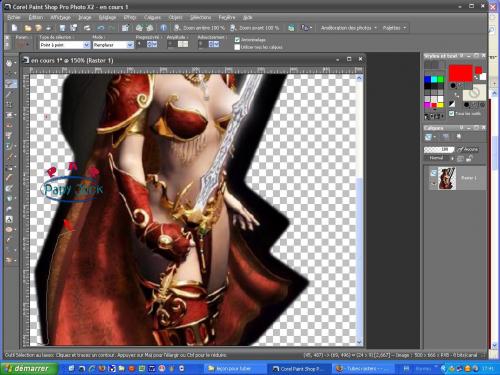Image resolution: width=500 pixels, height=375 pixels.
Task: Open the Calques menu
Action: [x=152, y=17]
